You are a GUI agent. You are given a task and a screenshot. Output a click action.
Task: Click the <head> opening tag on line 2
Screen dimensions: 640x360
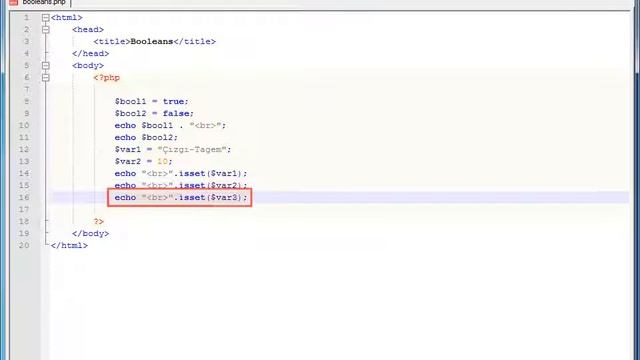88,29
